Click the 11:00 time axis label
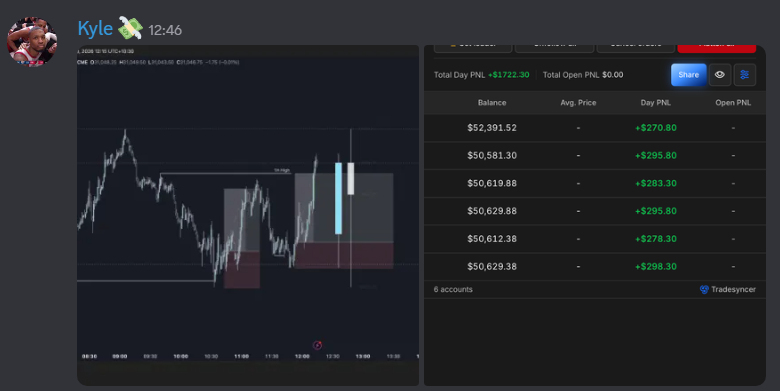This screenshot has width=780, height=391. click(241, 356)
